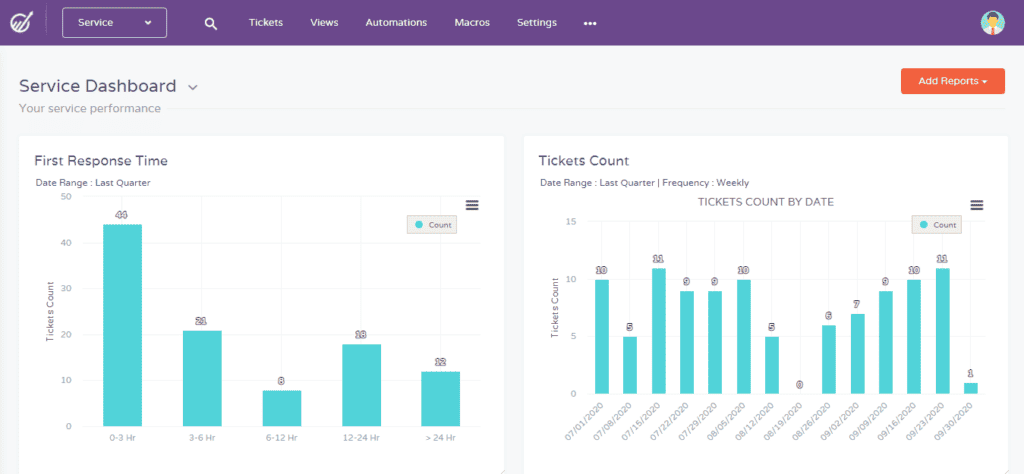The height and width of the screenshot is (474, 1024).
Task: Open the First Response Time chart hamburger menu
Action: [472, 205]
